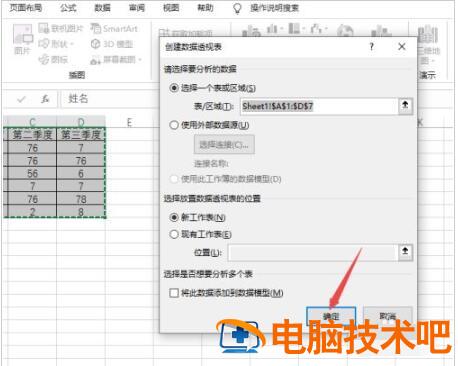Open the column chart dropdown

pos(275,29)
